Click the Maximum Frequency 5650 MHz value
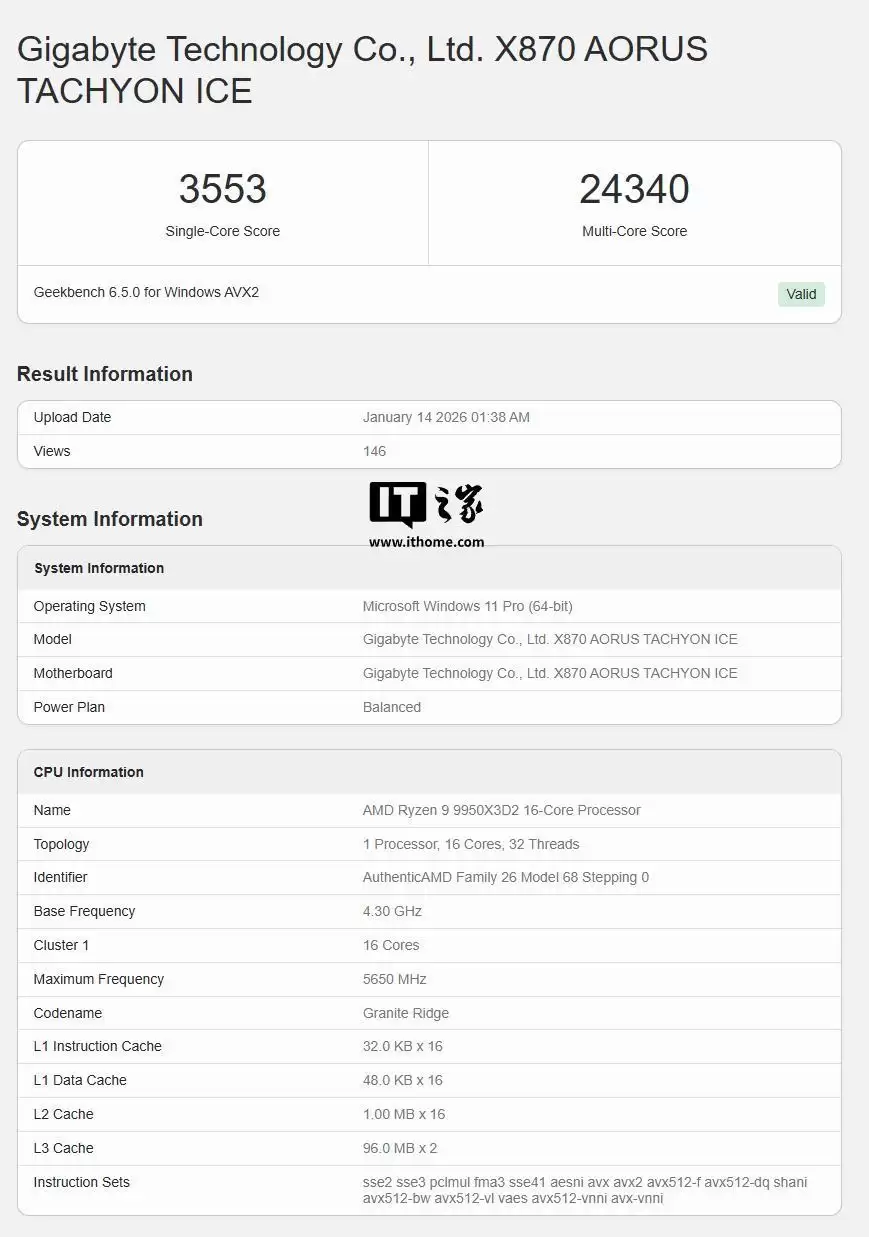The image size is (869, 1237). (394, 979)
